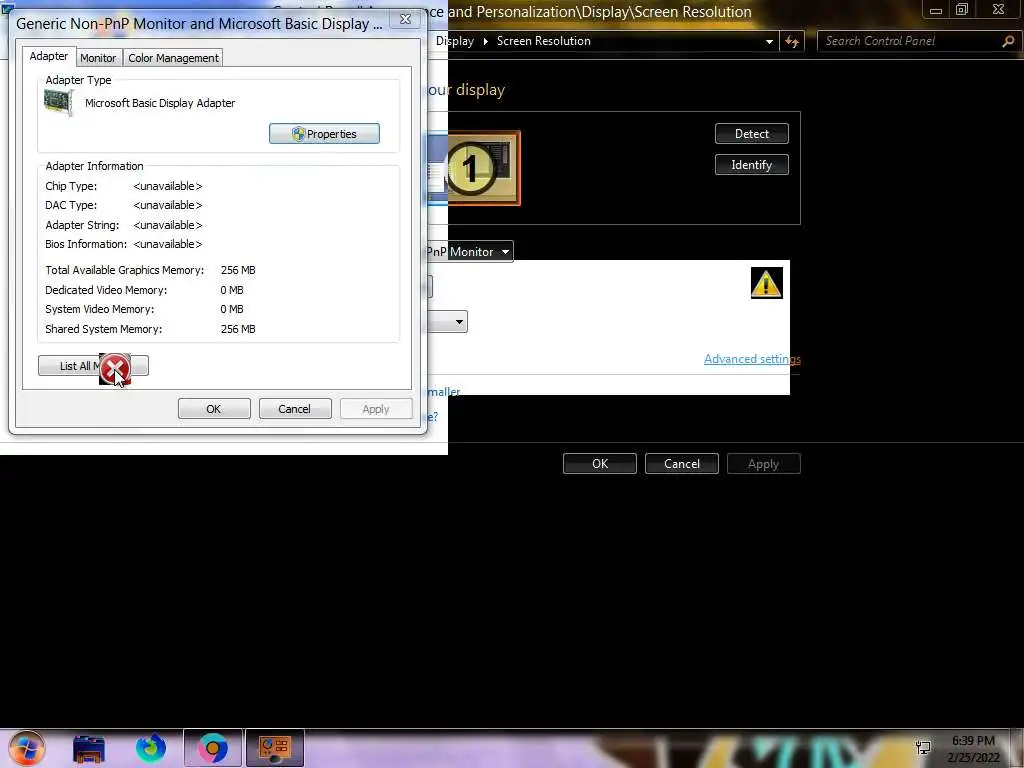The image size is (1024, 768).
Task: Click the 'Total Available Graphics Memory:' label
Action: [x=125, y=270]
